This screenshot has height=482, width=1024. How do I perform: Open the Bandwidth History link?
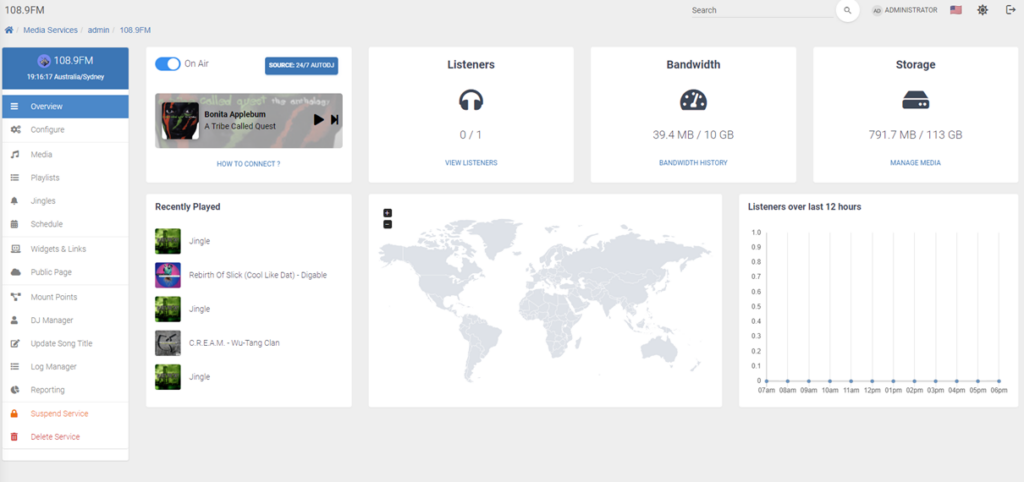[693, 162]
